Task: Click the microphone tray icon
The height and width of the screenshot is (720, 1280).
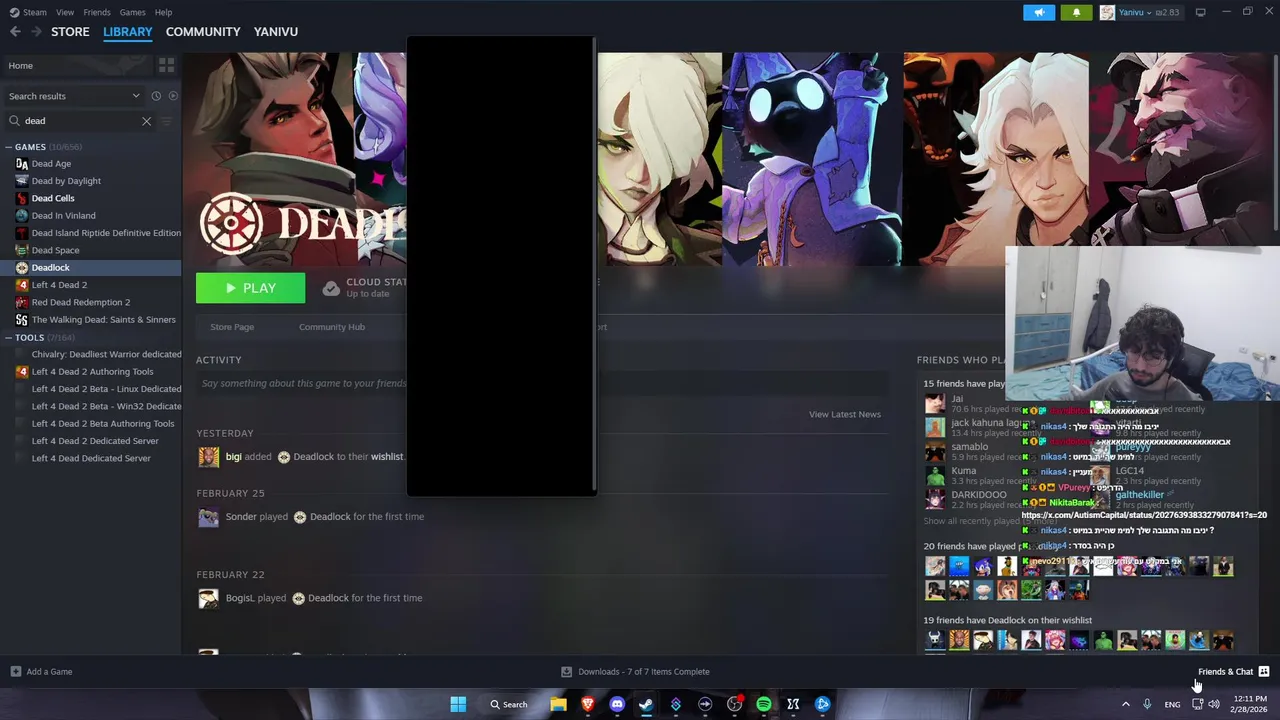Action: tap(1147, 704)
